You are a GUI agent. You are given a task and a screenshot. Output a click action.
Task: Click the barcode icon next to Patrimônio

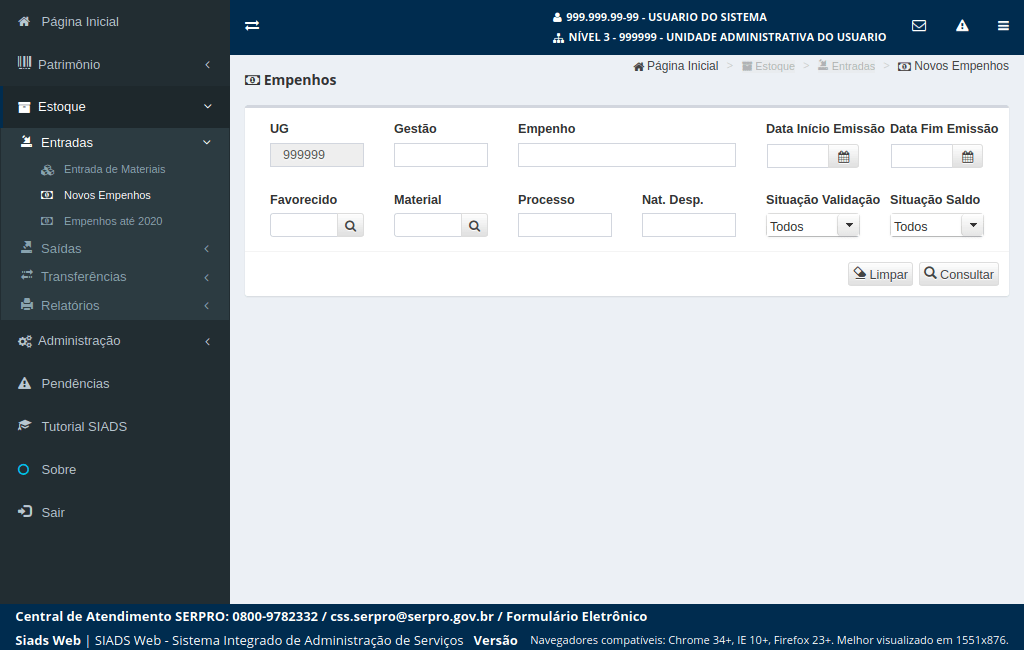[x=24, y=63]
